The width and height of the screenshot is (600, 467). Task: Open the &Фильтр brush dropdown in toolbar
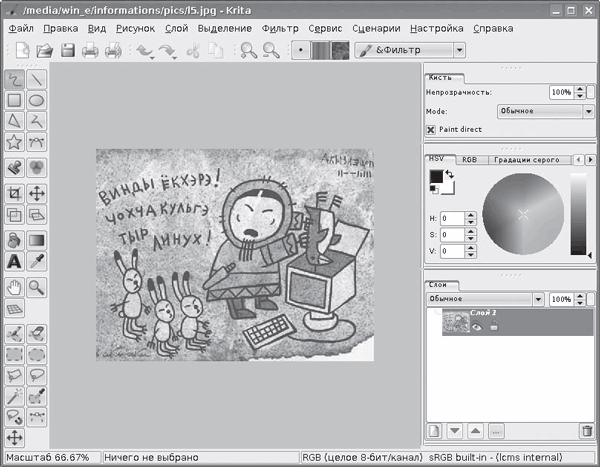coord(408,49)
